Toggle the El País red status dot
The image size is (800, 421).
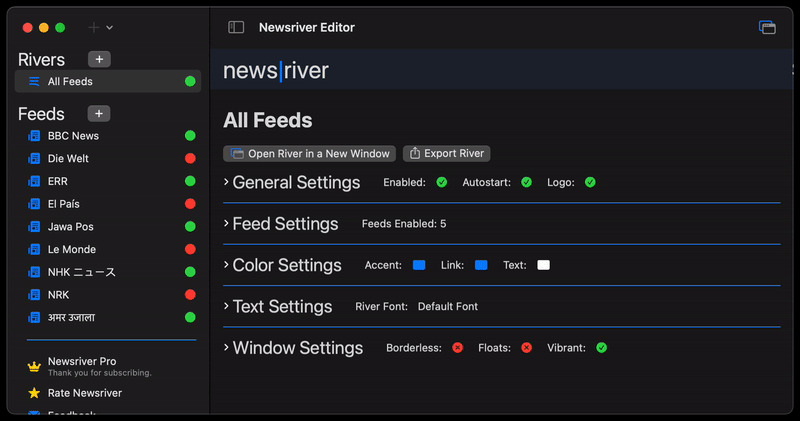(x=190, y=204)
